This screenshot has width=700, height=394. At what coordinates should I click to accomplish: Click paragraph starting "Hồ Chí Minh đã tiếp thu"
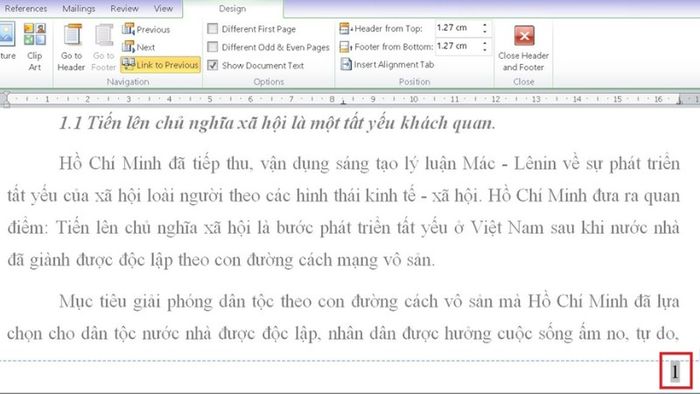pos(343,212)
